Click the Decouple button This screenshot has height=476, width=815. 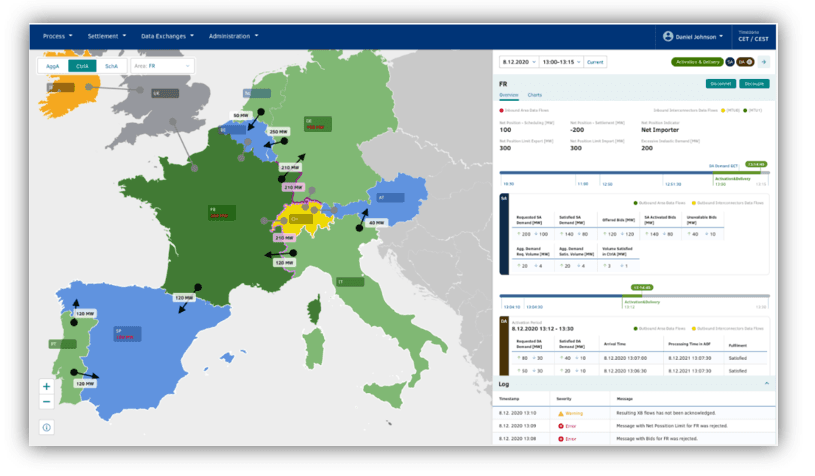coord(754,84)
